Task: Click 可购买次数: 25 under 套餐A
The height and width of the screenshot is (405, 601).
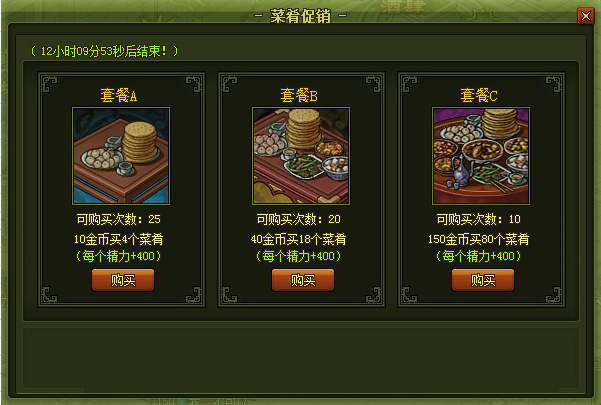Action: [x=118, y=219]
